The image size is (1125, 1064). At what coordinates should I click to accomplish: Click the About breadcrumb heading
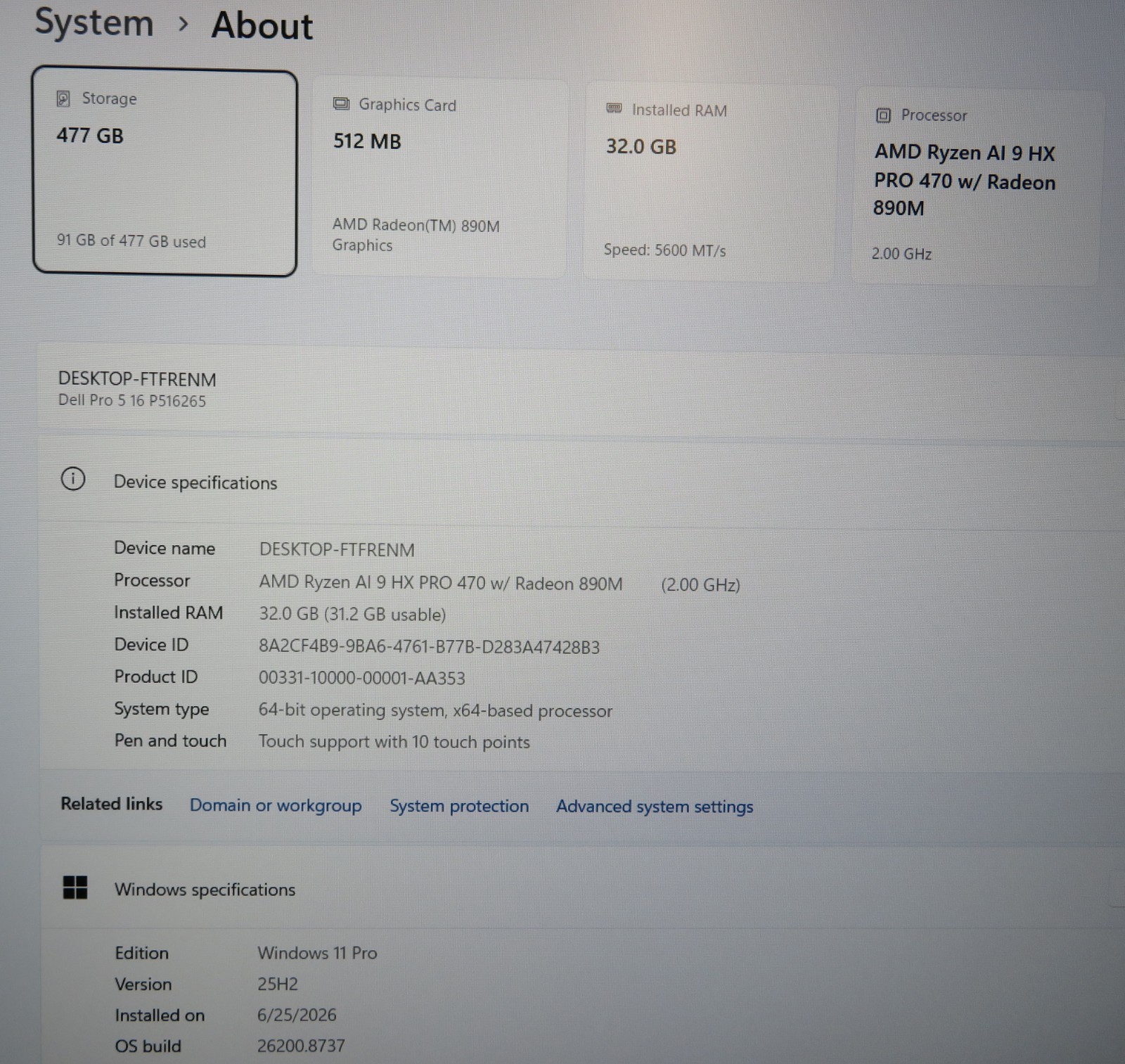262,25
